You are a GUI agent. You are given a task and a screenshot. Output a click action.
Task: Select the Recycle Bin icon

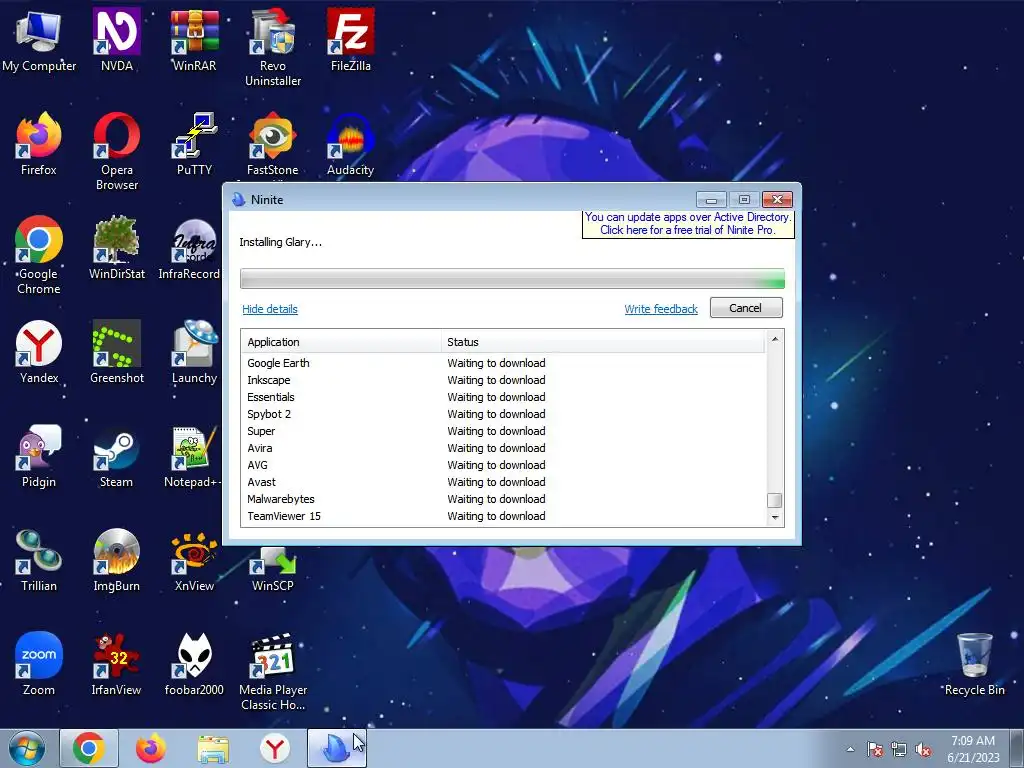click(974, 664)
